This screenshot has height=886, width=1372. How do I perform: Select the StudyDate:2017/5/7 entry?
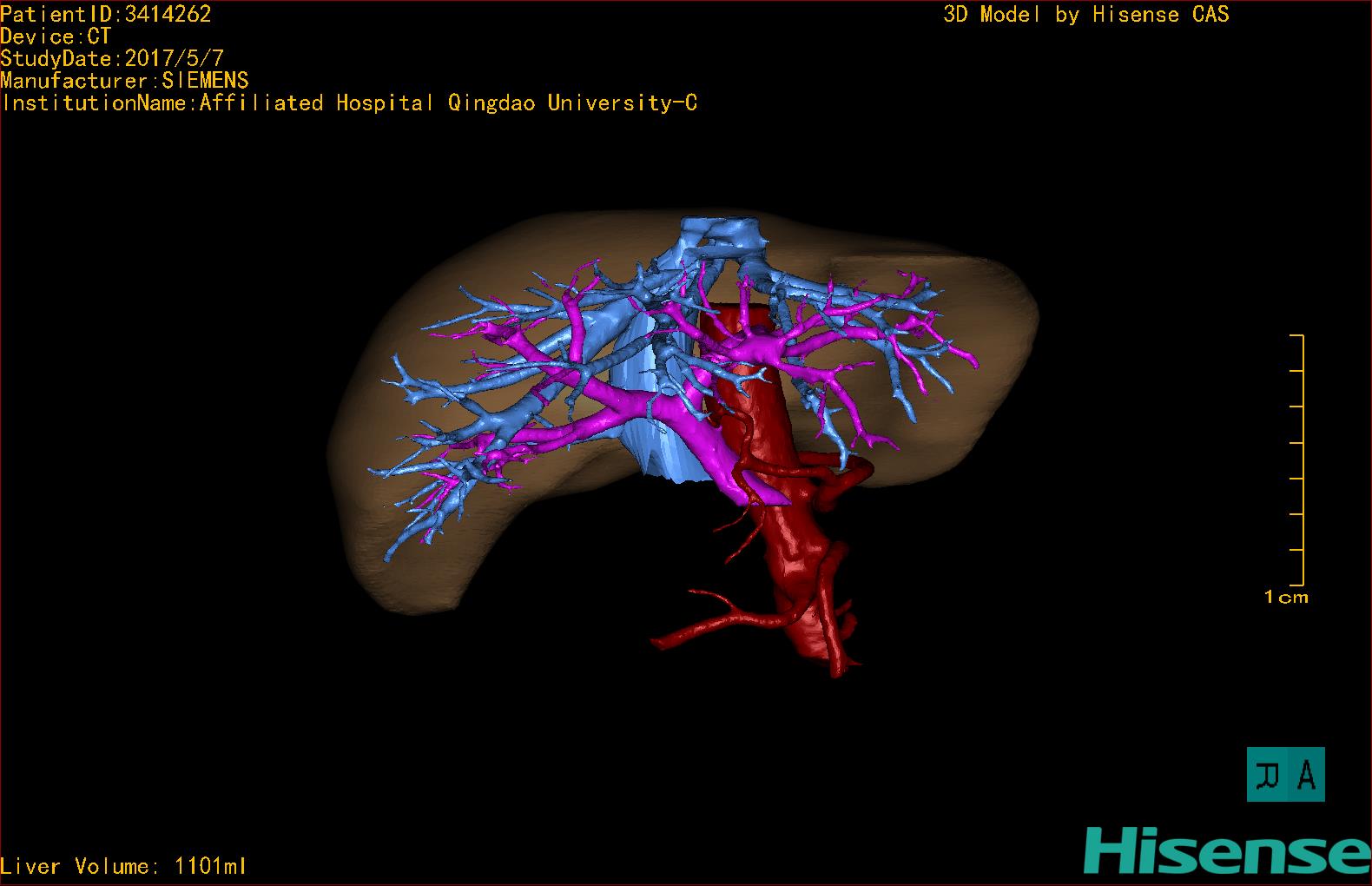112,59
